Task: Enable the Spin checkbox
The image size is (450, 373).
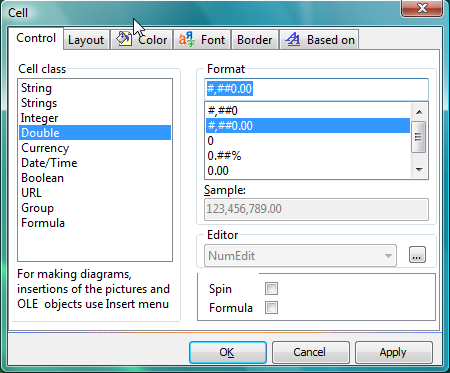Action: pos(271,288)
